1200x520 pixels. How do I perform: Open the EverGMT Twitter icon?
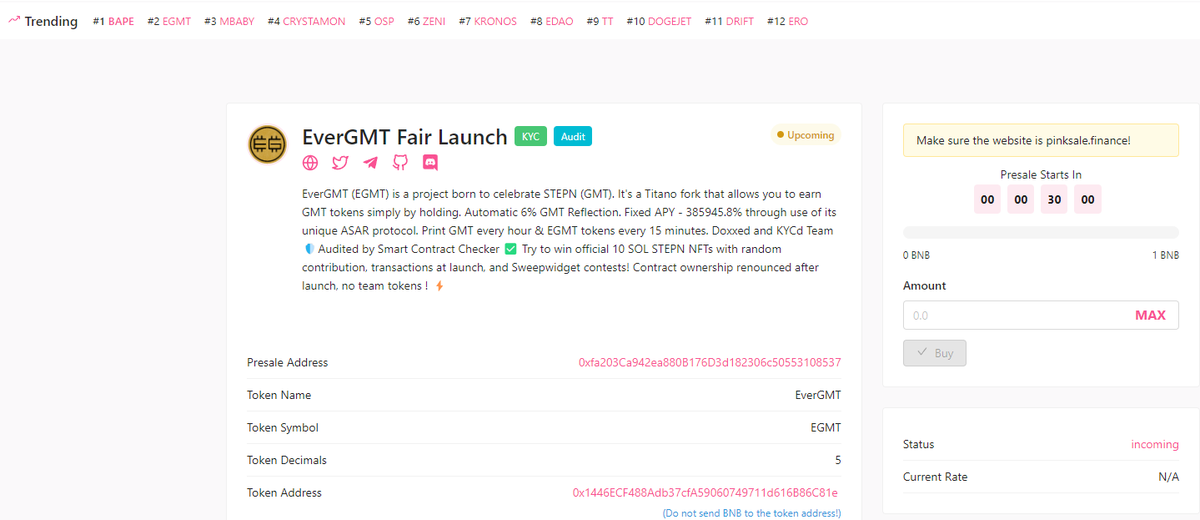click(x=340, y=162)
